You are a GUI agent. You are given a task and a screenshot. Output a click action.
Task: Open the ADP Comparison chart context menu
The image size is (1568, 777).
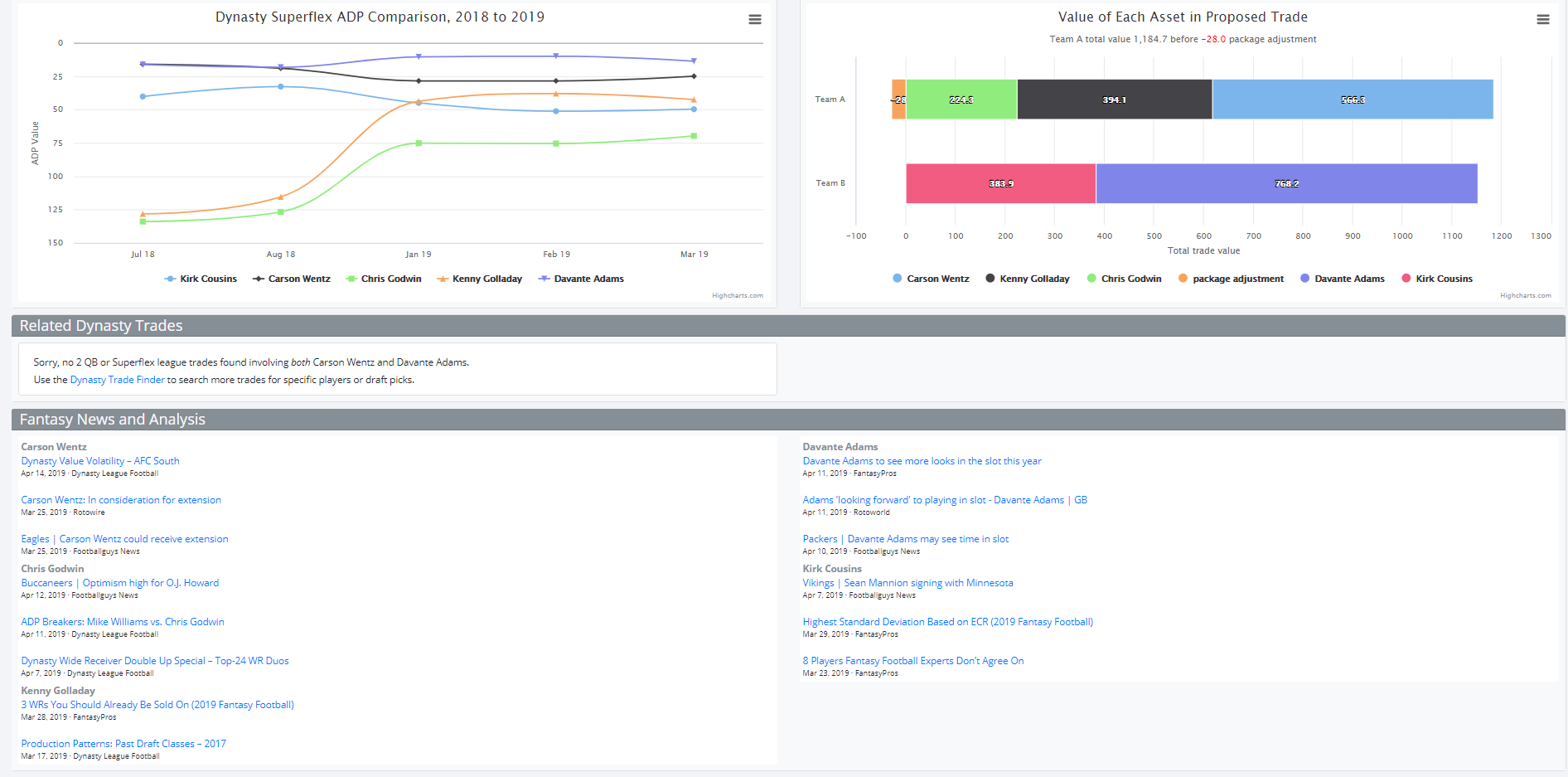tap(755, 19)
